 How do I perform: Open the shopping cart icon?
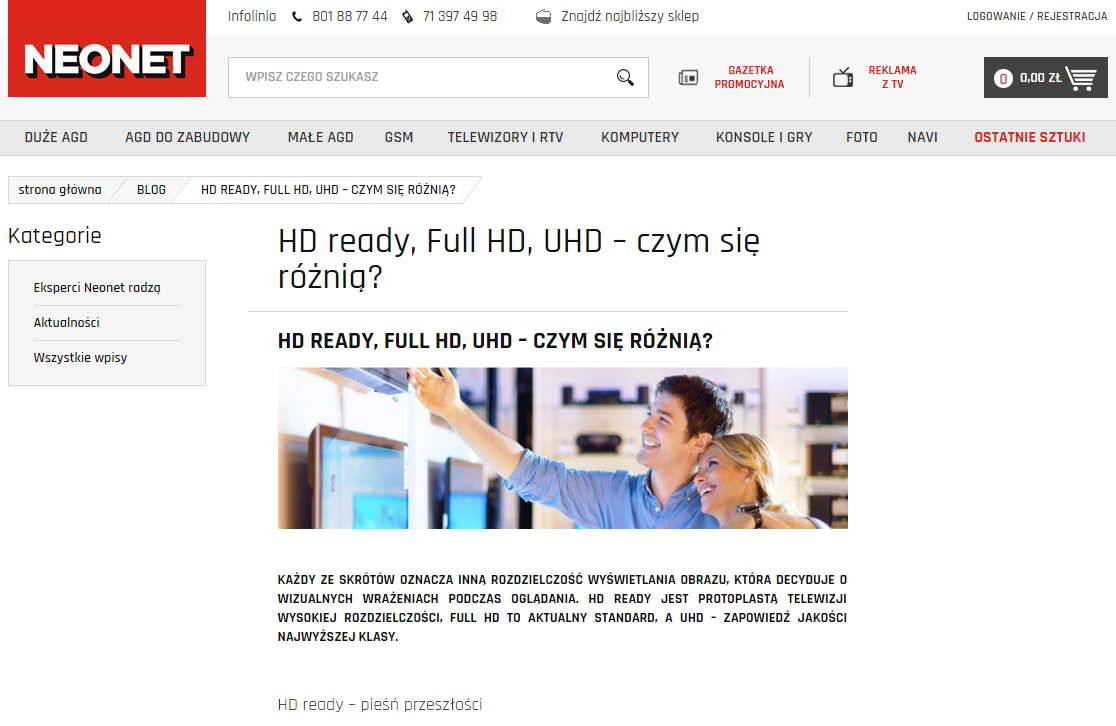point(1081,78)
